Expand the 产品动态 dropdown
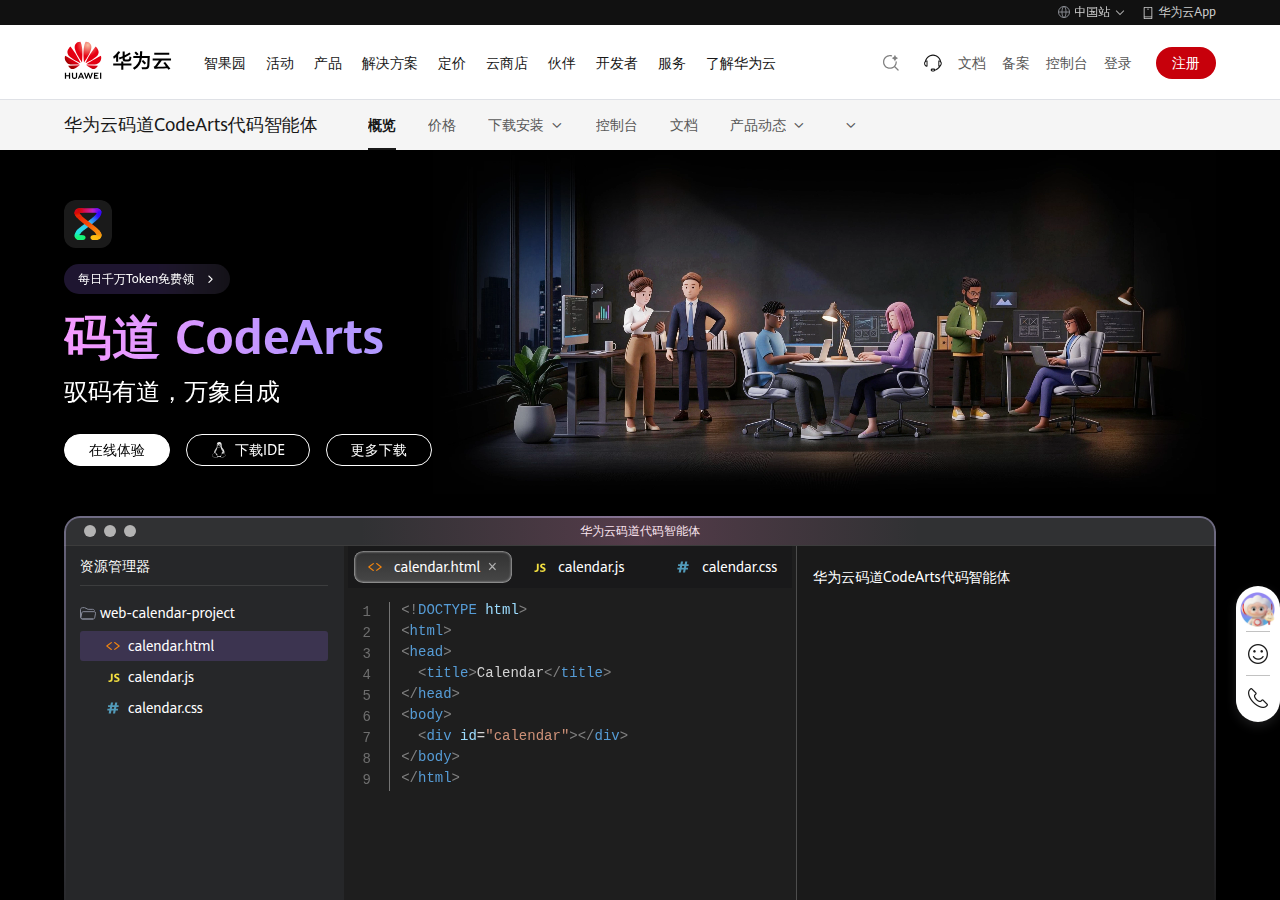This screenshot has height=900, width=1280. 767,125
